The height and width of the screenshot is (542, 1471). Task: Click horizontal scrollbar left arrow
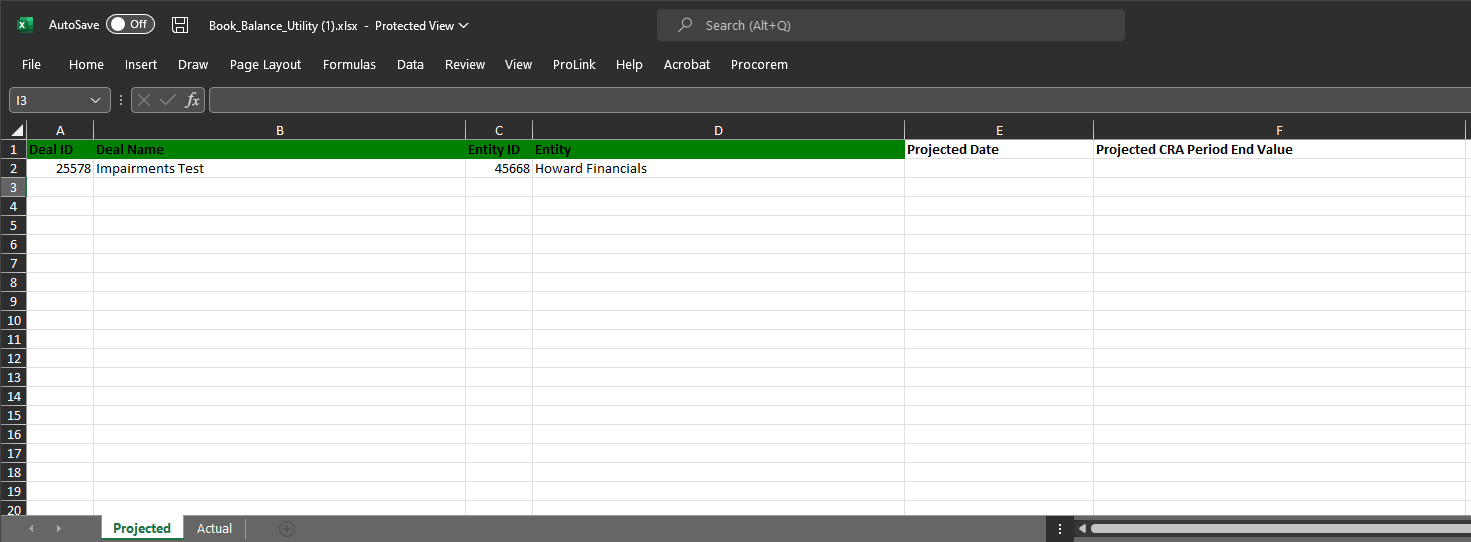point(1081,528)
